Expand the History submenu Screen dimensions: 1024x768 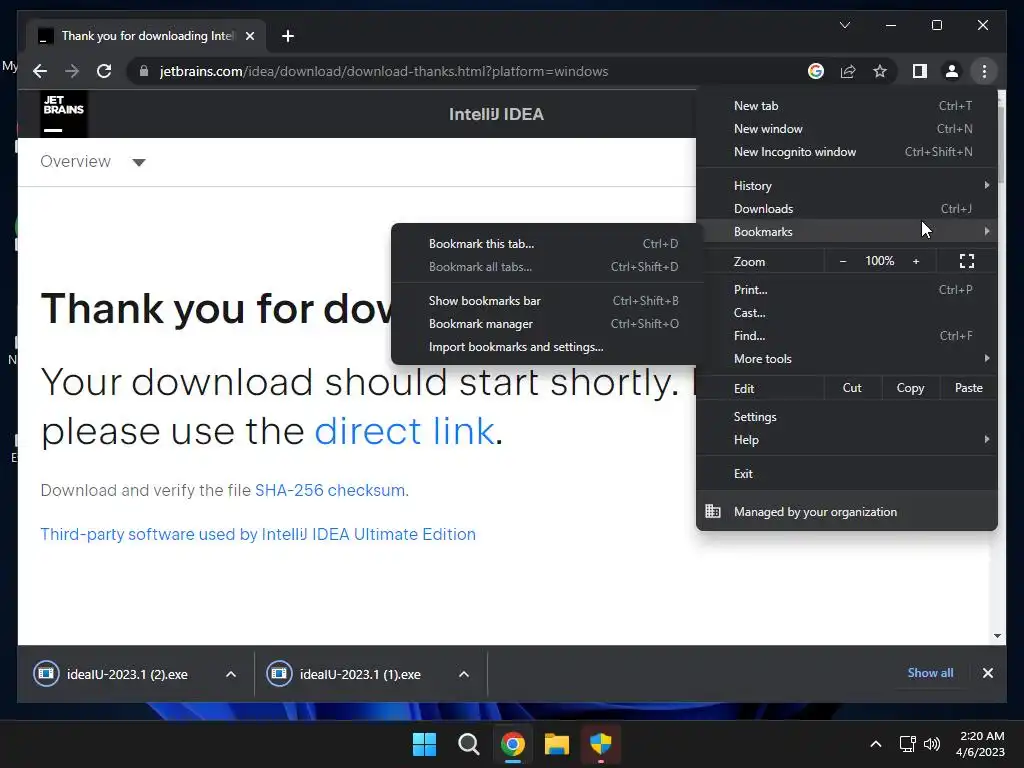pos(846,185)
